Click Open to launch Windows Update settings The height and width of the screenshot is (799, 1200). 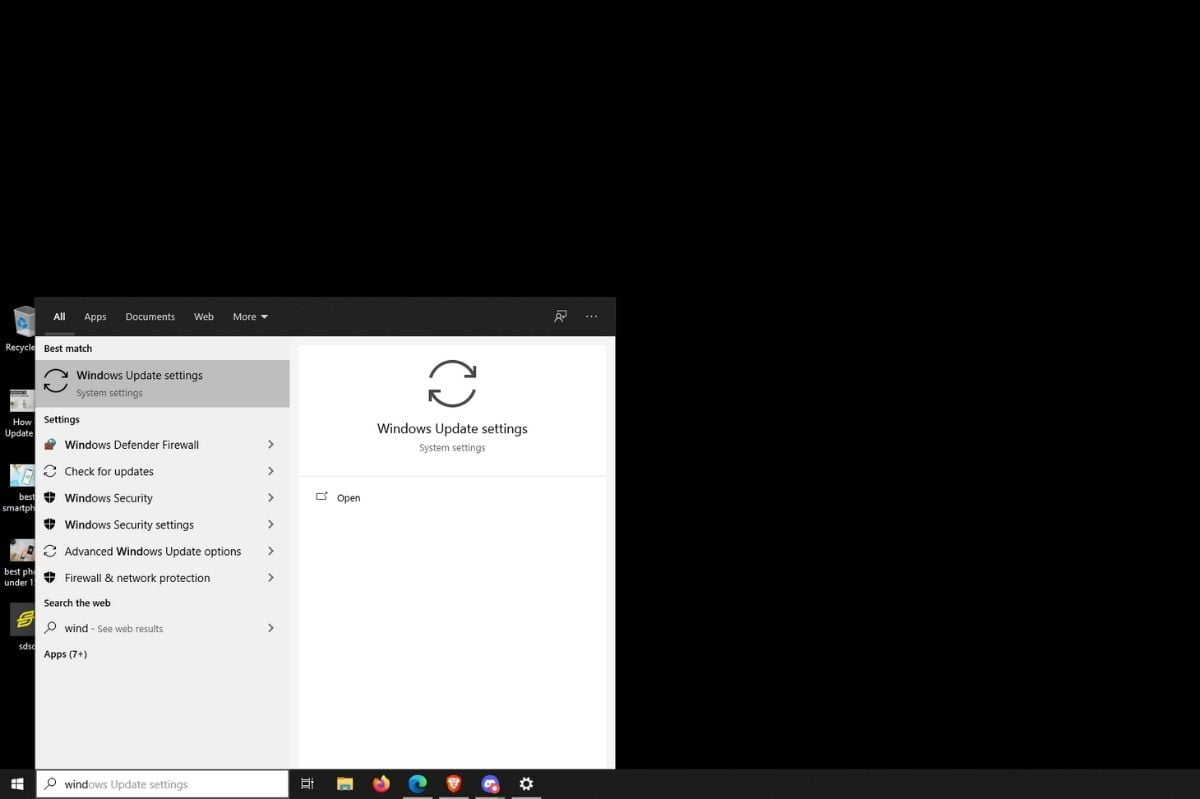click(x=348, y=497)
